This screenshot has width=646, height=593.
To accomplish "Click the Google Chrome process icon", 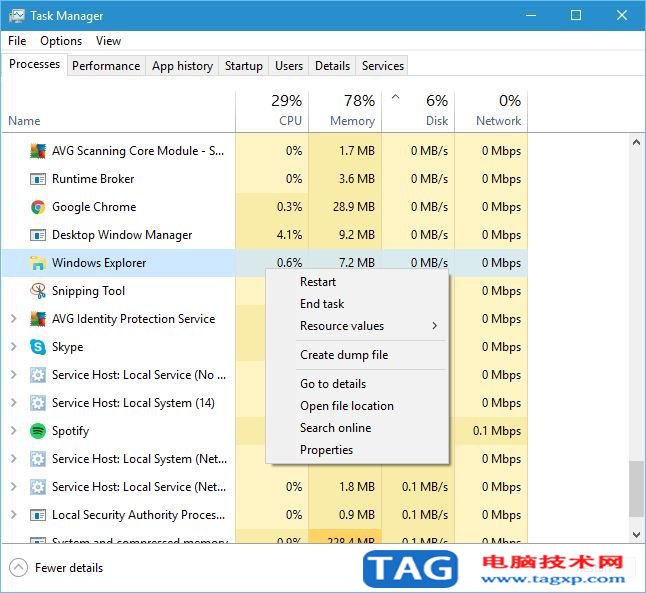I will pyautogui.click(x=38, y=207).
